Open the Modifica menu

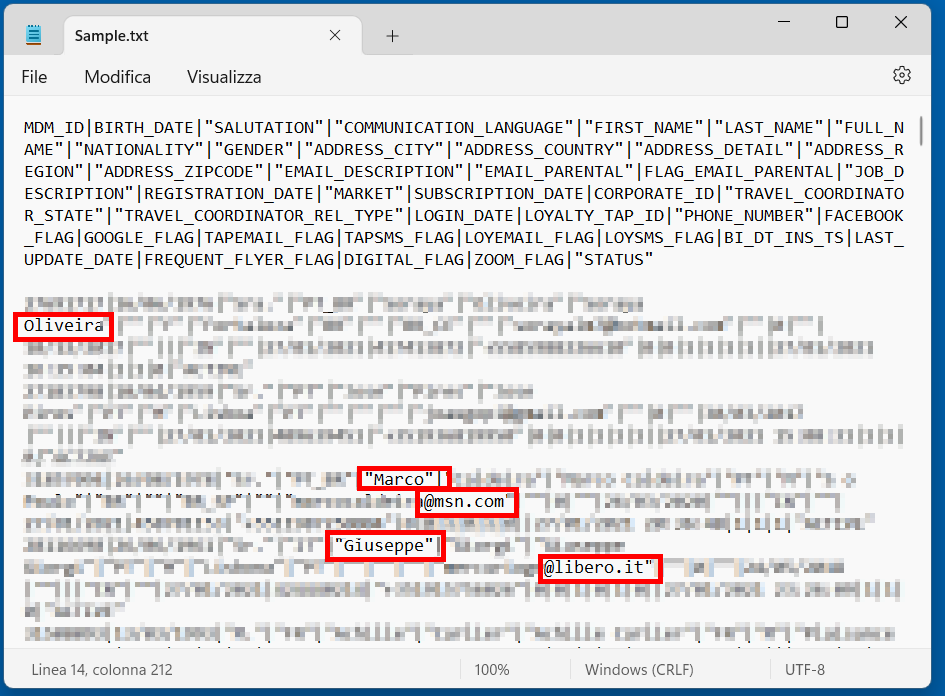[117, 77]
